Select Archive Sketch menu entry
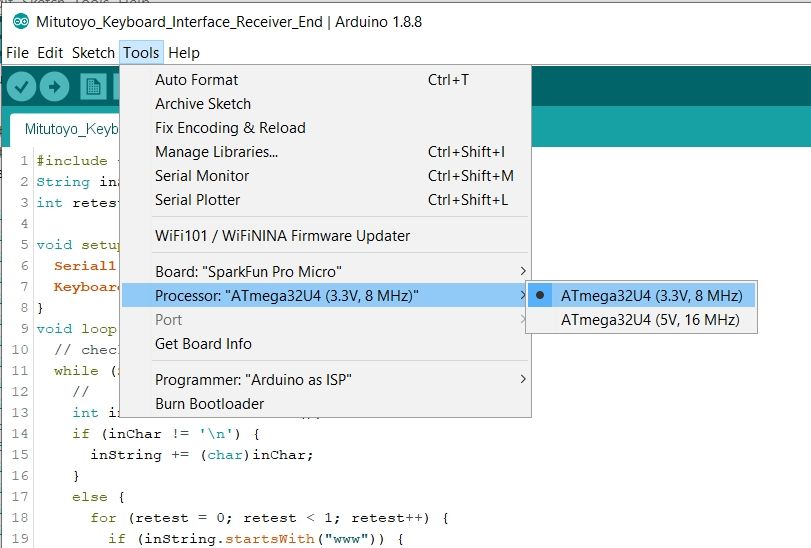This screenshot has height=548, width=811. tap(326, 104)
